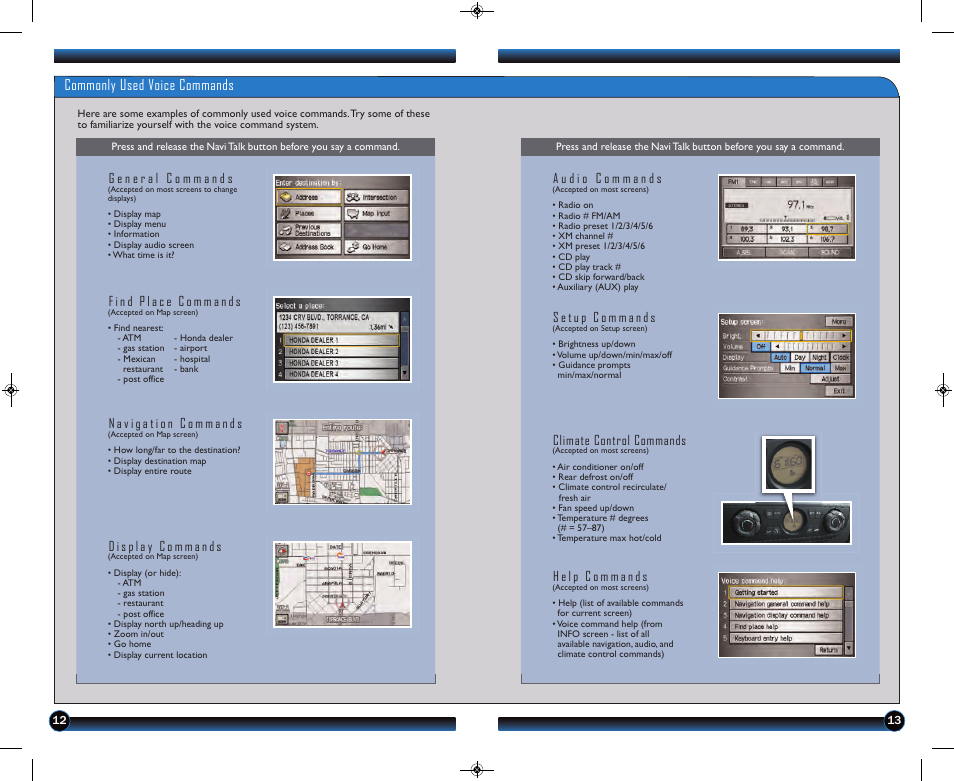Click Adjust next to Contrast
Viewport: 954px width, 781px height.
[830, 379]
